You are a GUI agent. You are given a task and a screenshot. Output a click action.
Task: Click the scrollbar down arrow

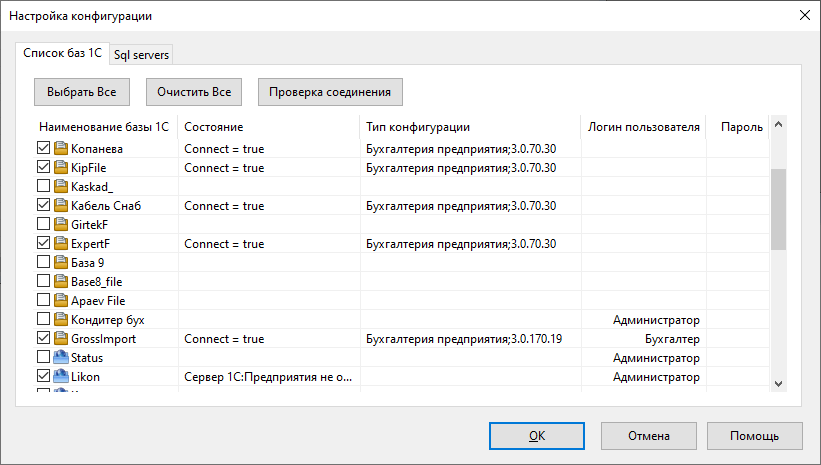[778, 383]
